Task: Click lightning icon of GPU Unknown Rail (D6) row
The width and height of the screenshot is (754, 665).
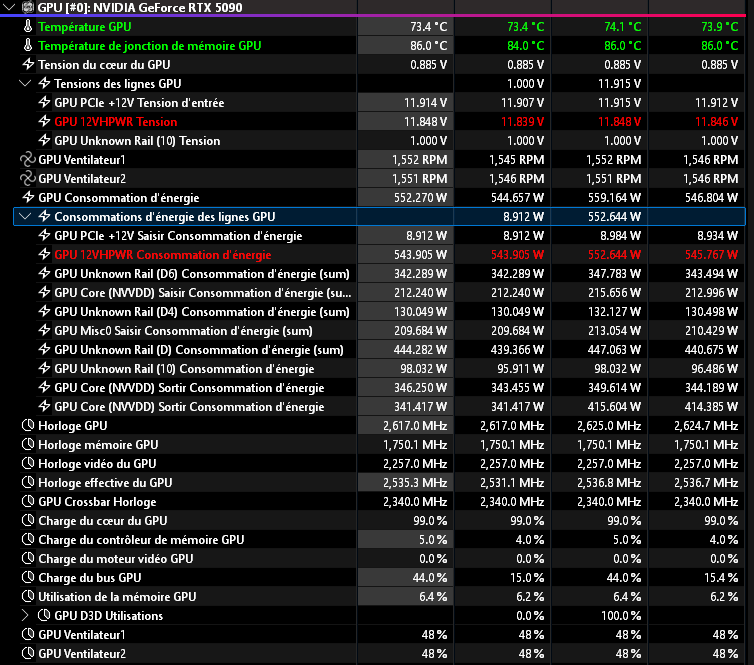Action: pyautogui.click(x=44, y=274)
